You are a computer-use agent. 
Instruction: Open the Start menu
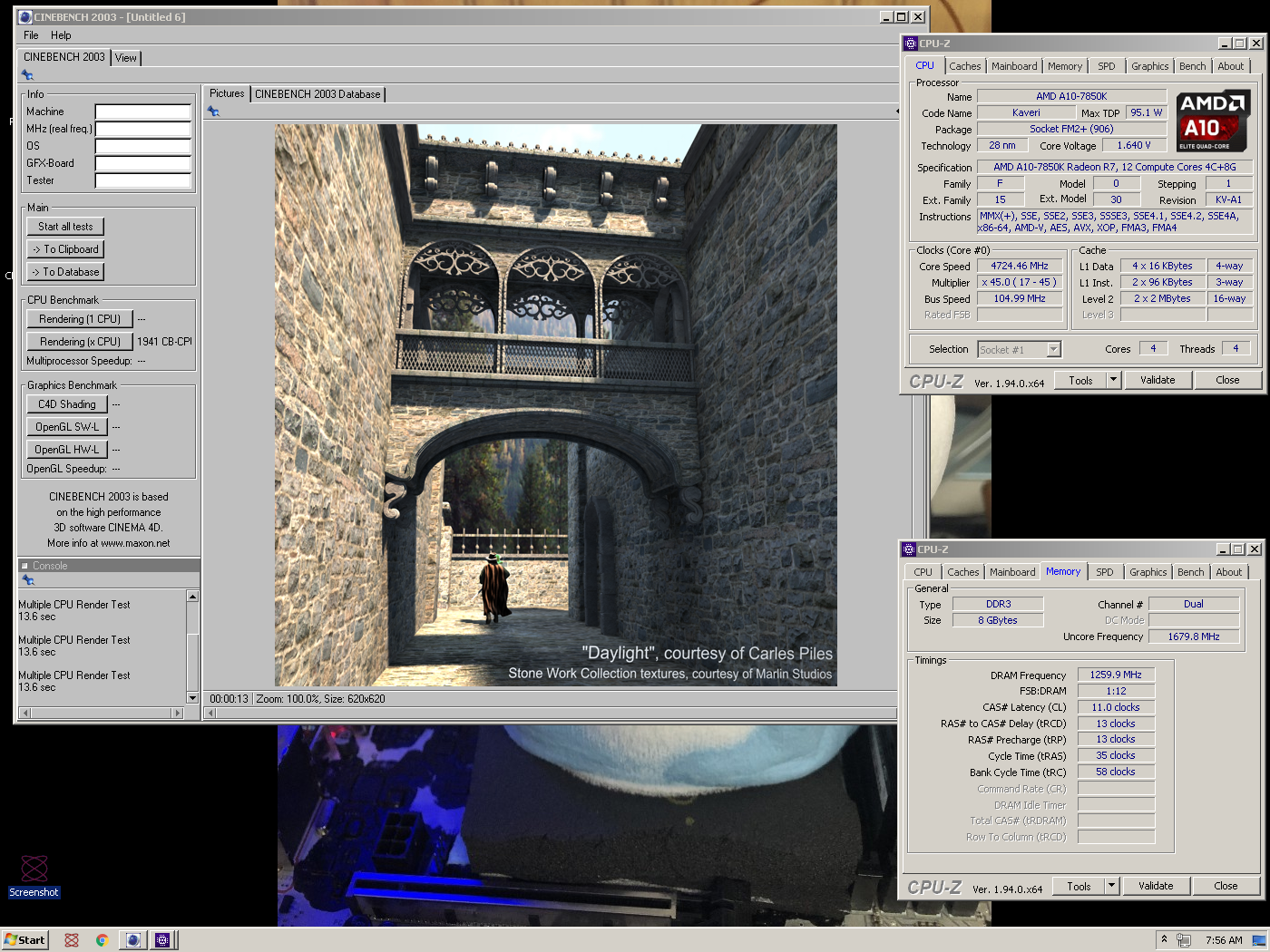point(24,940)
